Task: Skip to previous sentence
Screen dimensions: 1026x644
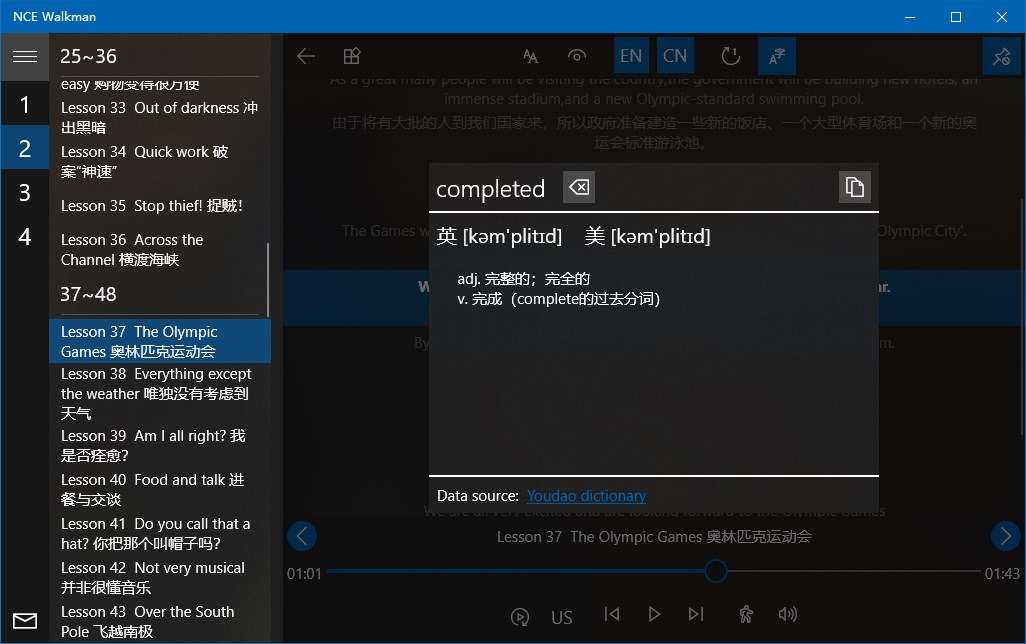Action: 612,614
